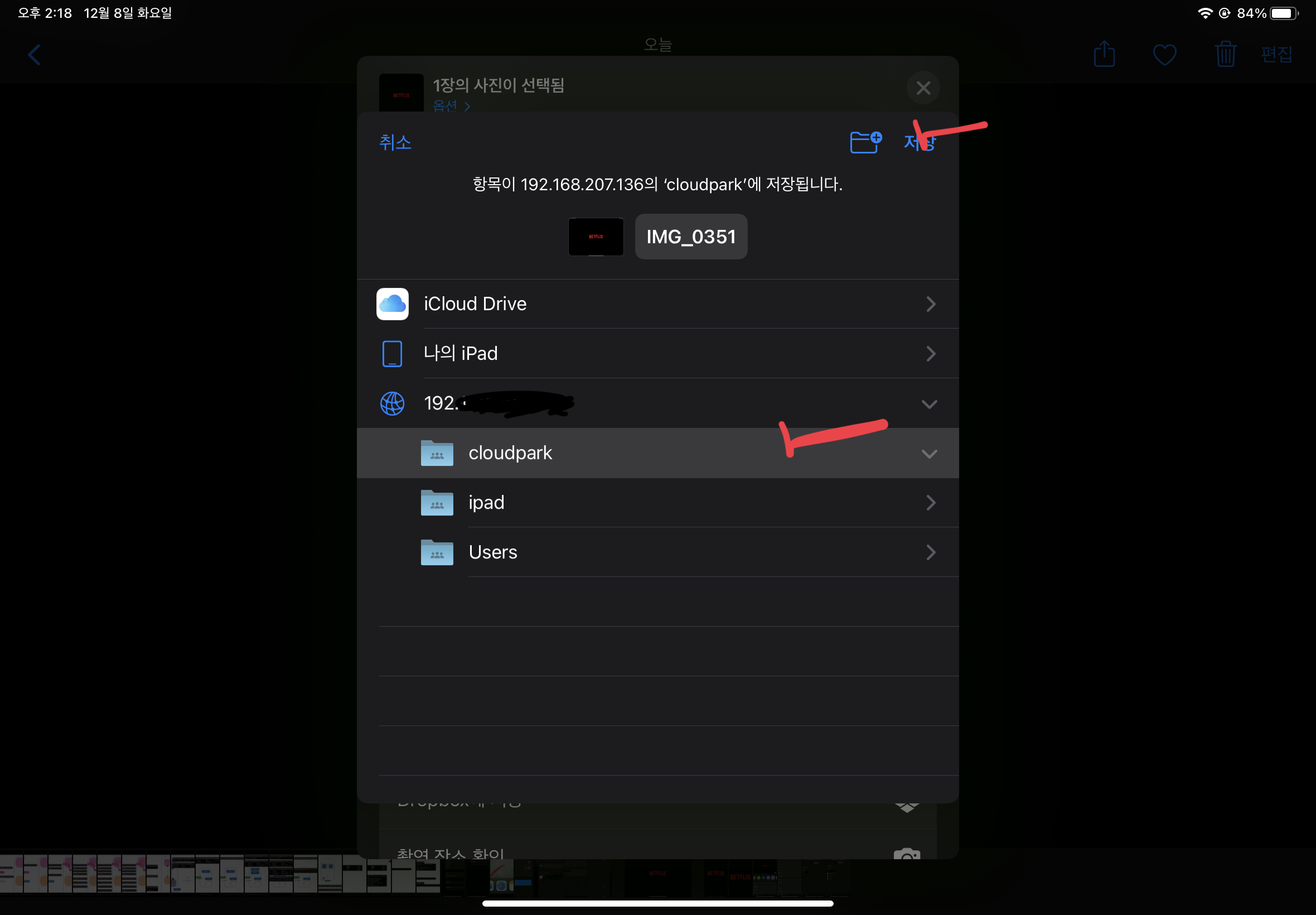Viewport: 1316px width, 915px height.
Task: Close the share sheet with X
Action: pyautogui.click(x=922, y=88)
